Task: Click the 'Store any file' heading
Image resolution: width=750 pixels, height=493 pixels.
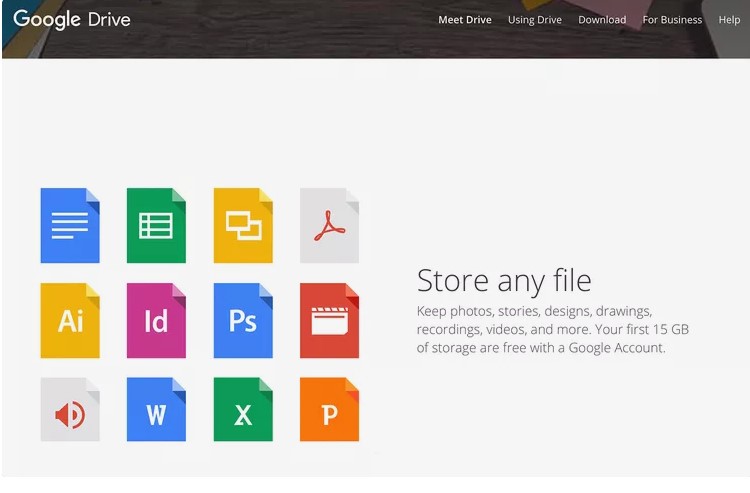Action: click(504, 281)
